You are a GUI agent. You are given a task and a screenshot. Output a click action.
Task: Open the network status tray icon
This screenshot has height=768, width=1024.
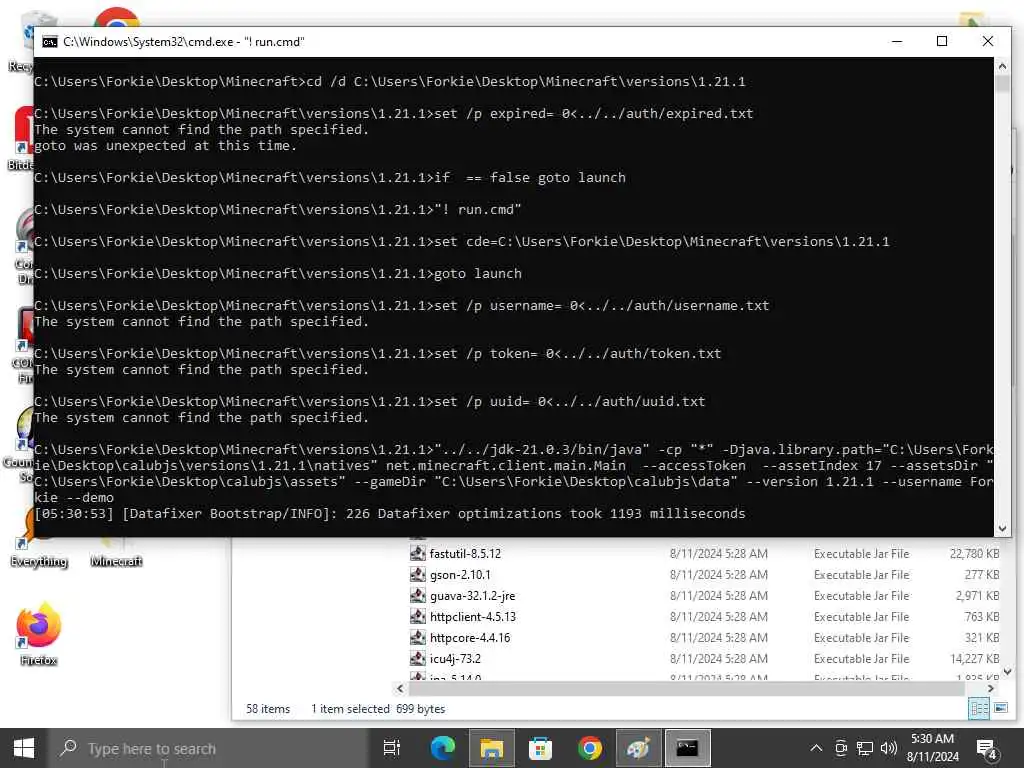(865, 748)
